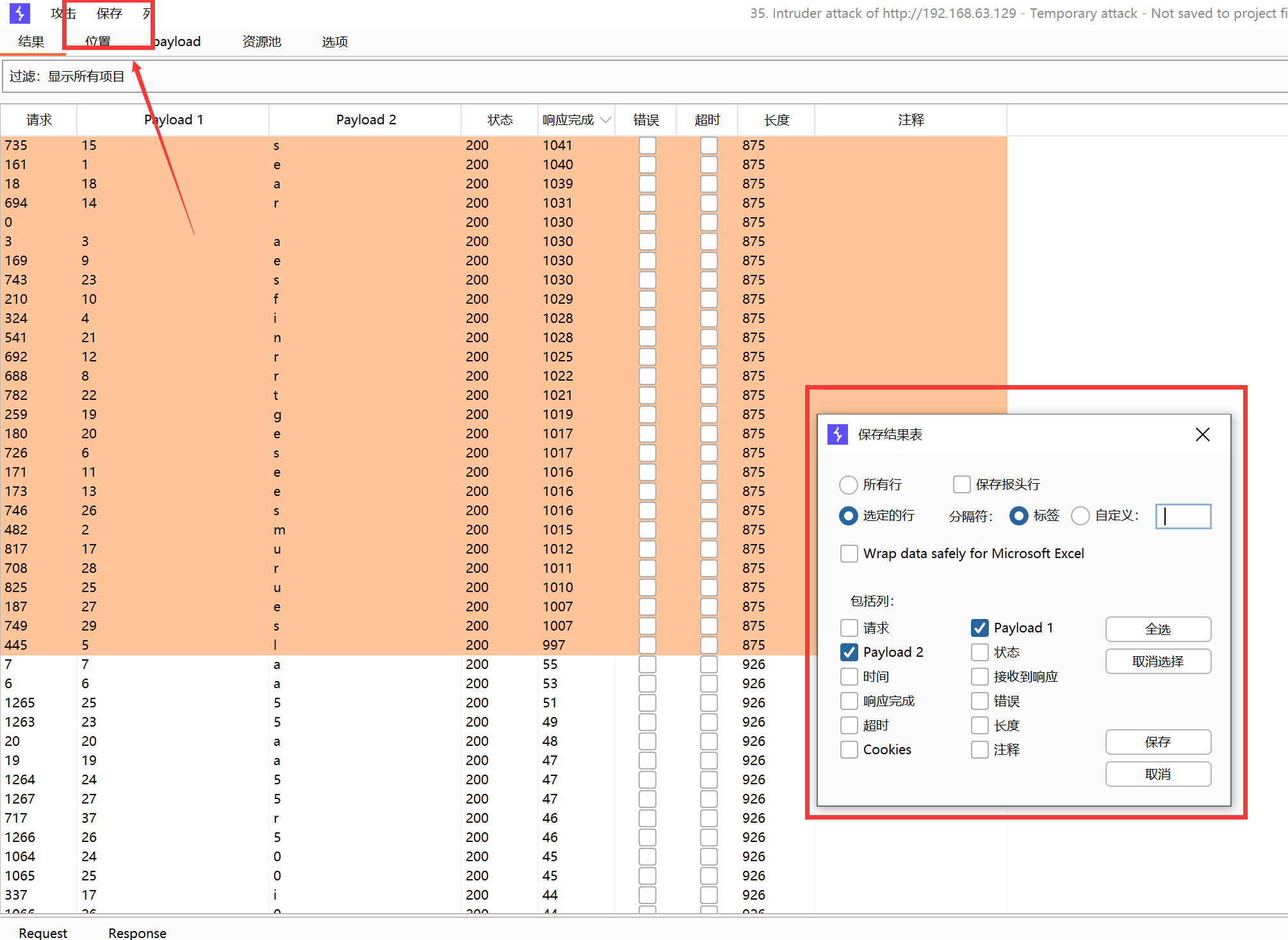Screen dimensions: 1288x940
Task: Check the 注释 column checkbox in dialog
Action: coord(980,750)
